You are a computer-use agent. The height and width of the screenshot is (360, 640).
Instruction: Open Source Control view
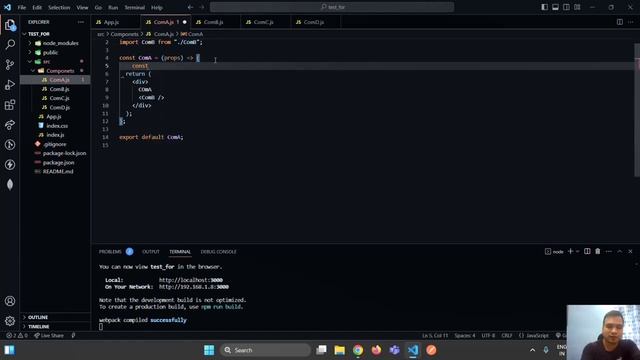tap(10, 64)
